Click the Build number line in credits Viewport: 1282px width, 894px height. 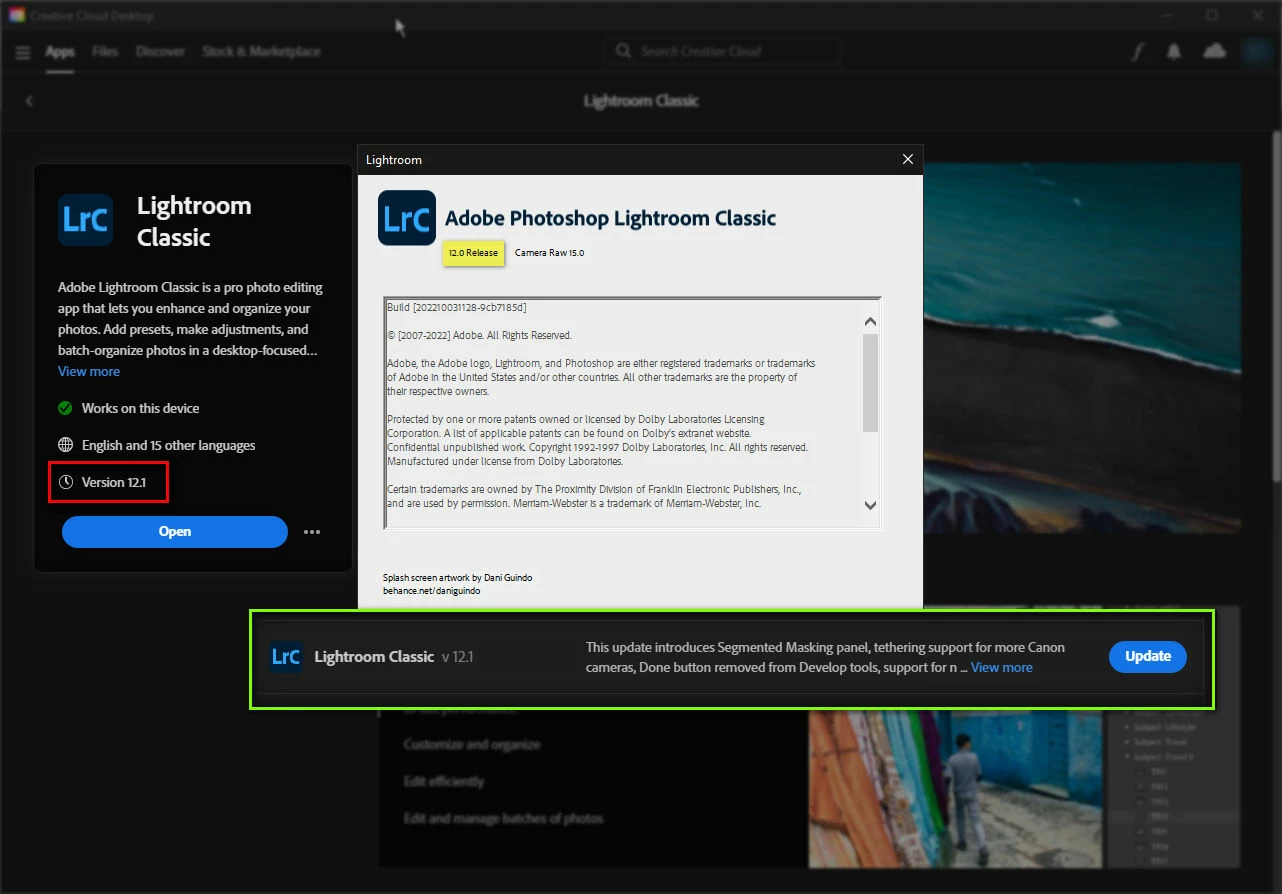pyautogui.click(x=457, y=307)
